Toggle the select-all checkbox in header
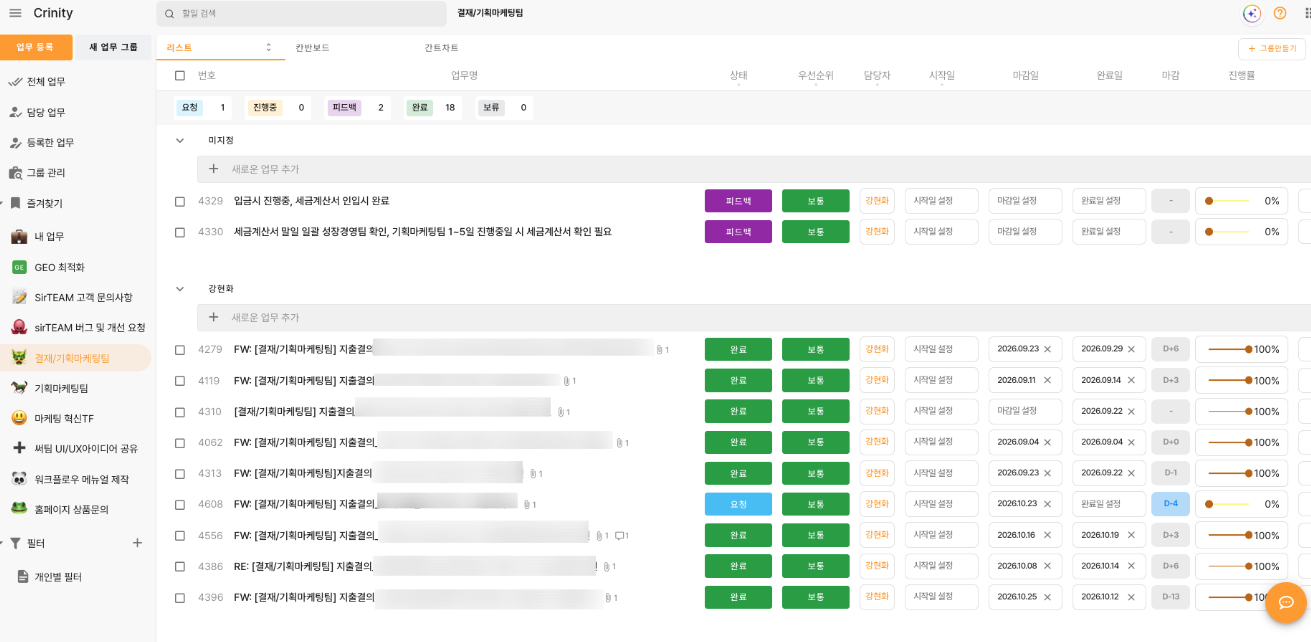The image size is (1311, 642). (180, 75)
